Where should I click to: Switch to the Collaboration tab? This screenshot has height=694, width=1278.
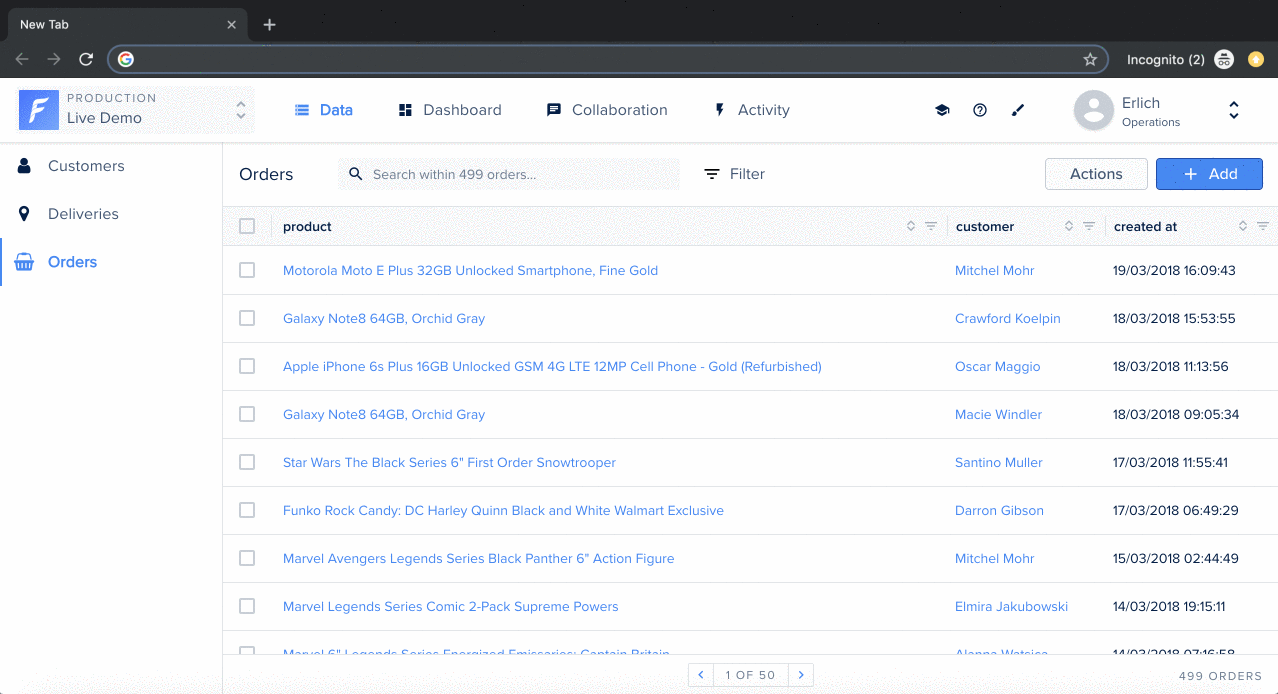[x=607, y=110]
